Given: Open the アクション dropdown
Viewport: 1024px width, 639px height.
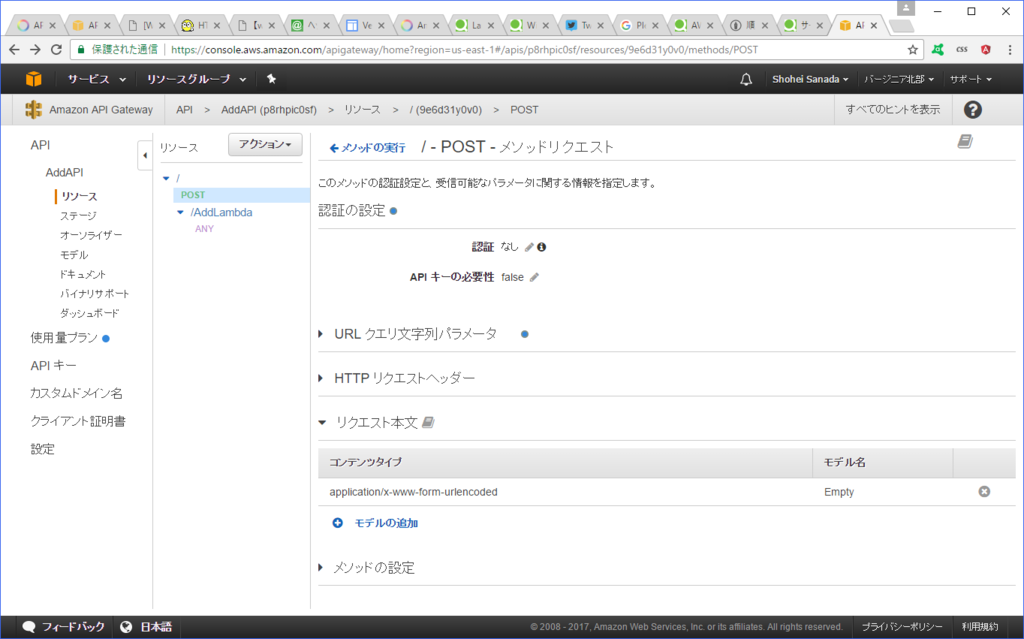Looking at the screenshot, I should (264, 144).
